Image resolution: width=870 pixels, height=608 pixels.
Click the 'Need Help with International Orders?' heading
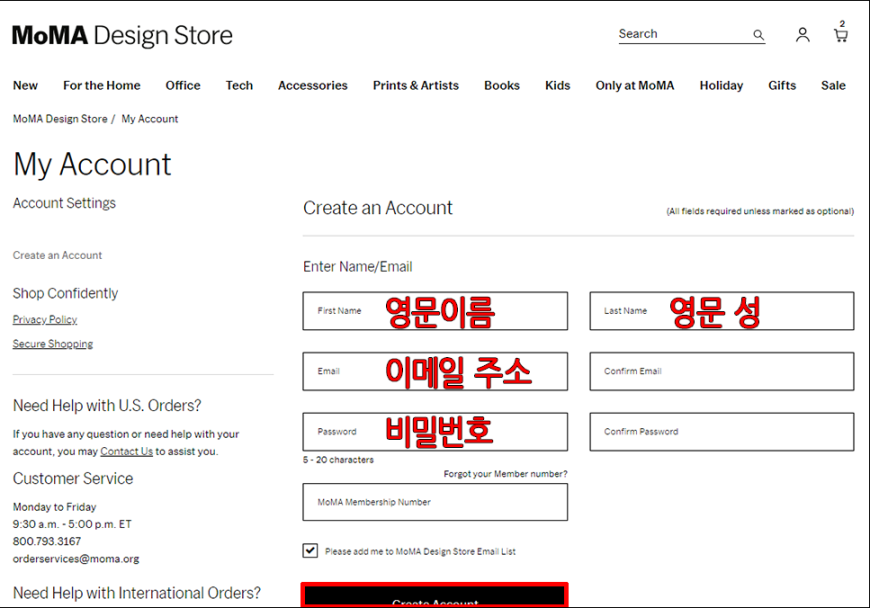pyautogui.click(x=136, y=593)
